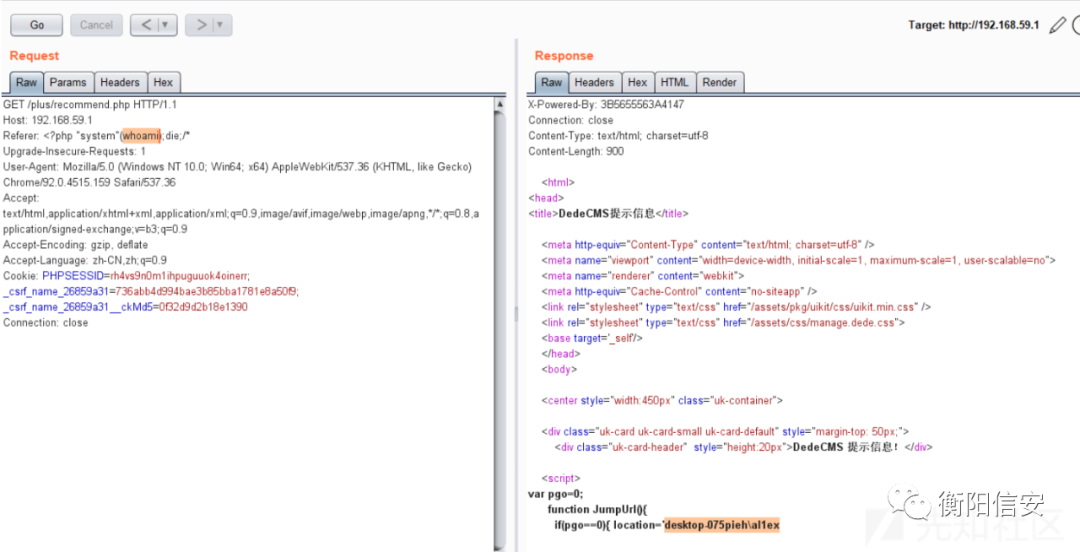Click the manage.dede.css link line

(723, 323)
